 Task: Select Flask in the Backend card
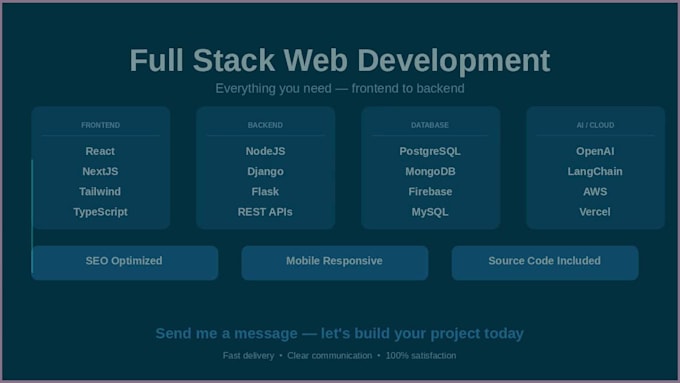click(x=265, y=192)
